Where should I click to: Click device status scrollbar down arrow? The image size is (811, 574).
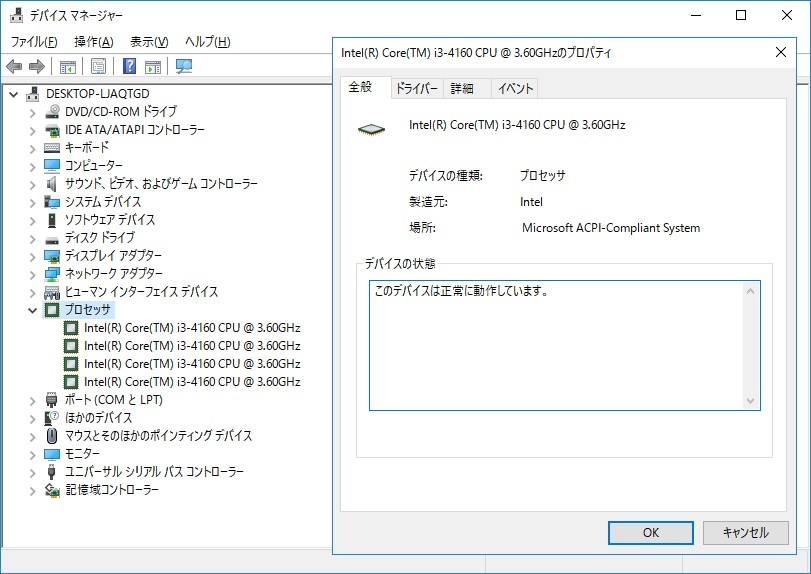coord(750,401)
